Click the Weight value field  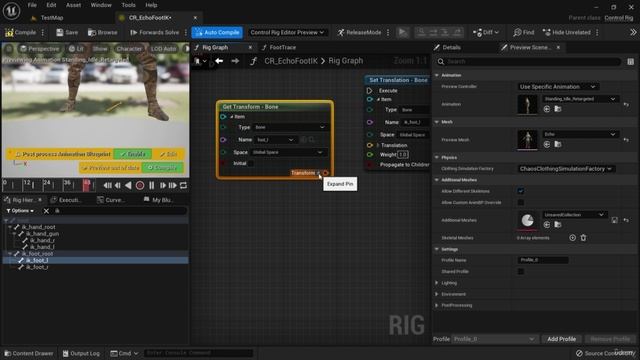[403, 155]
